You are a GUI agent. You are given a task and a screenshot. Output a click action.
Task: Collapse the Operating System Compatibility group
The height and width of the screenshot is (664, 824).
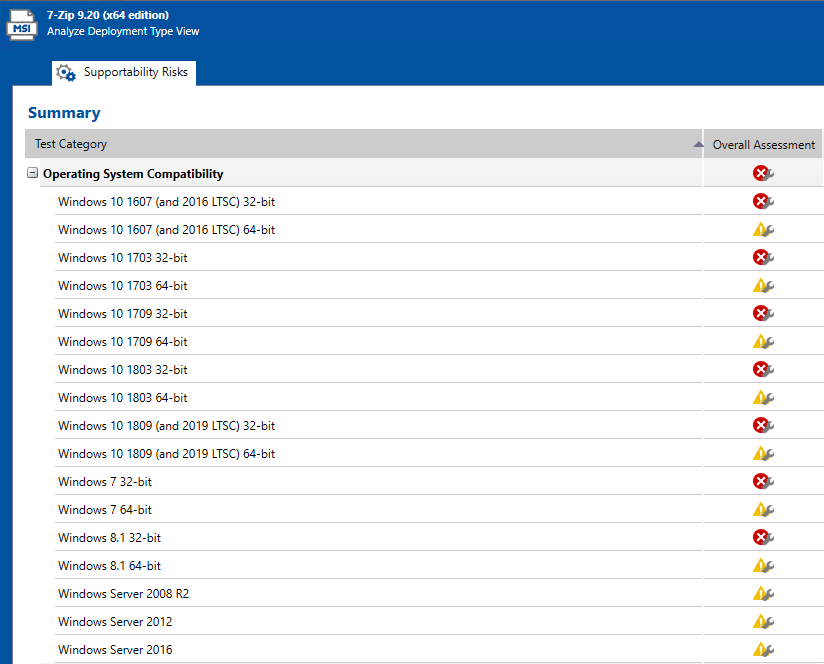click(x=33, y=174)
